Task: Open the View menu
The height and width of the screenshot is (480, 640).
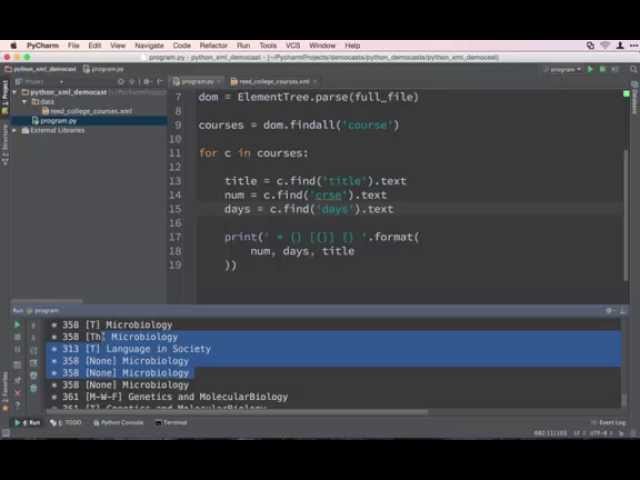Action: tap(118, 45)
